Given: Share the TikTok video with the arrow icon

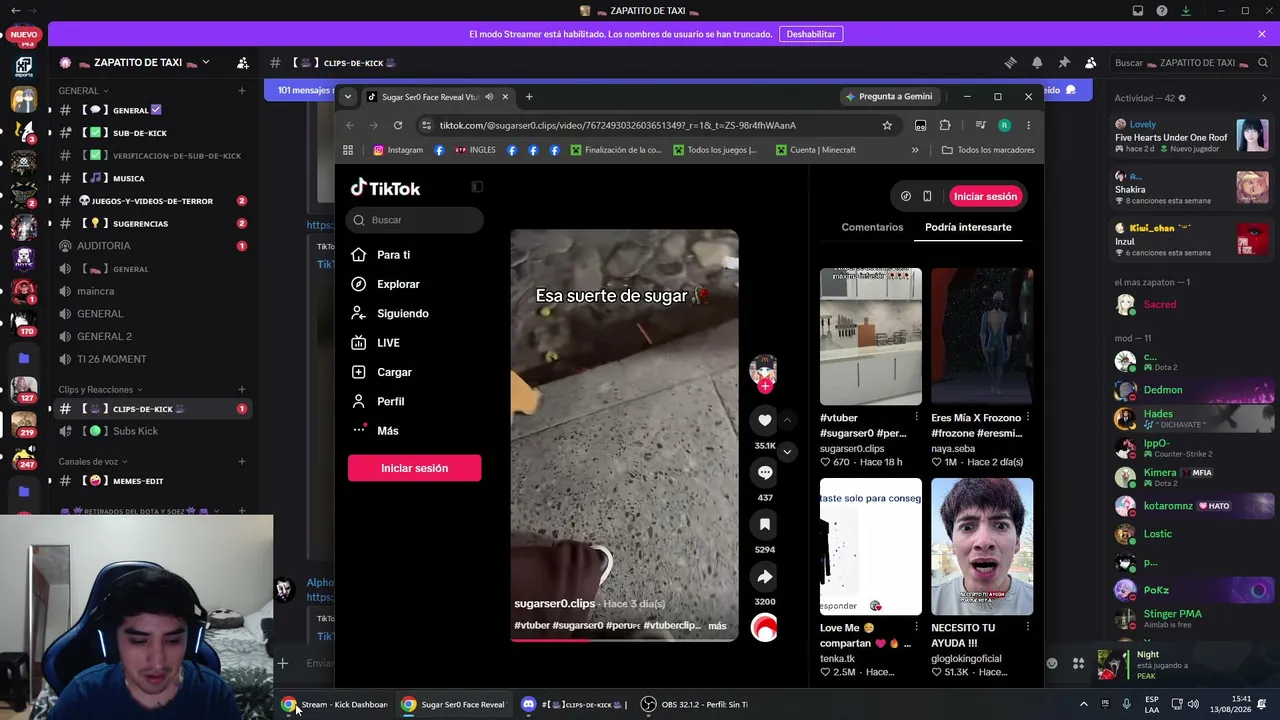Looking at the screenshot, I should (x=765, y=576).
